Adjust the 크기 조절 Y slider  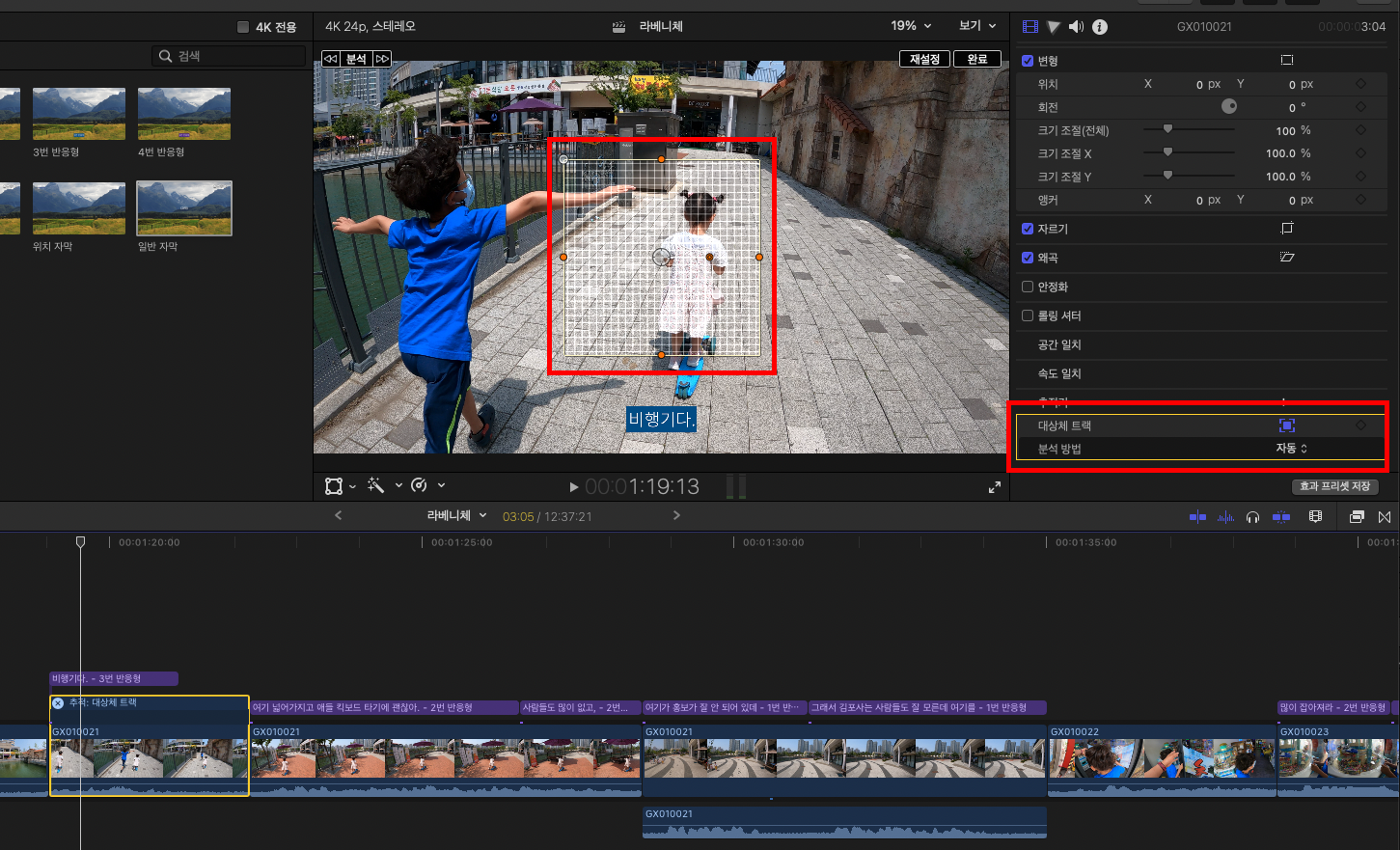pyautogui.click(x=1167, y=176)
